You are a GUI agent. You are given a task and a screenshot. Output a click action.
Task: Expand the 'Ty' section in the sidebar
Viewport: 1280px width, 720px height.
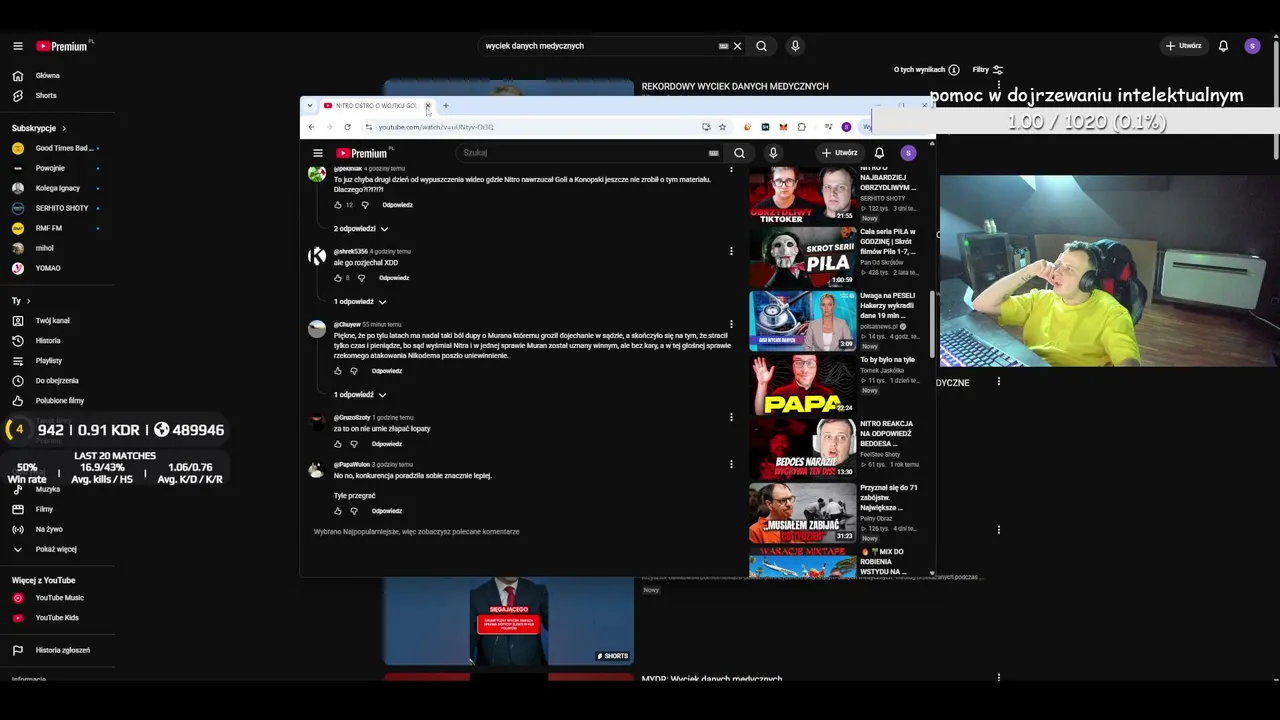click(x=20, y=301)
